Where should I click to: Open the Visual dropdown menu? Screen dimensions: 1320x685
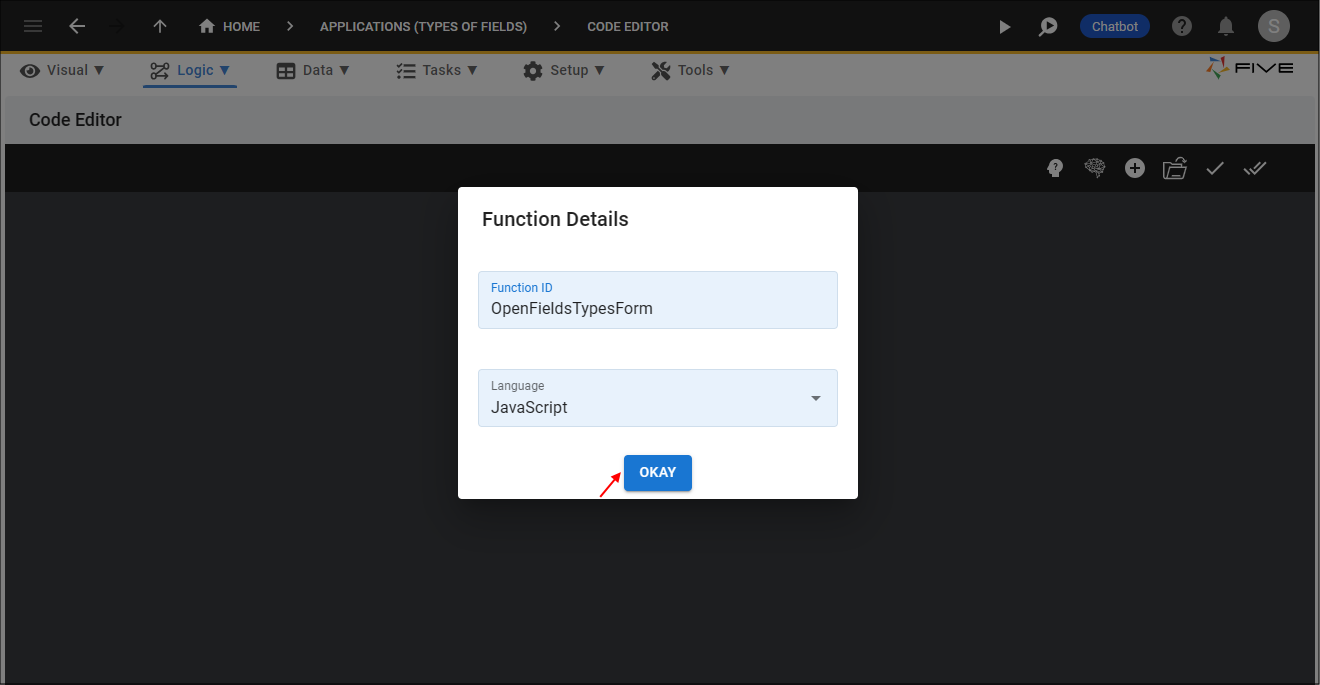pyautogui.click(x=62, y=70)
